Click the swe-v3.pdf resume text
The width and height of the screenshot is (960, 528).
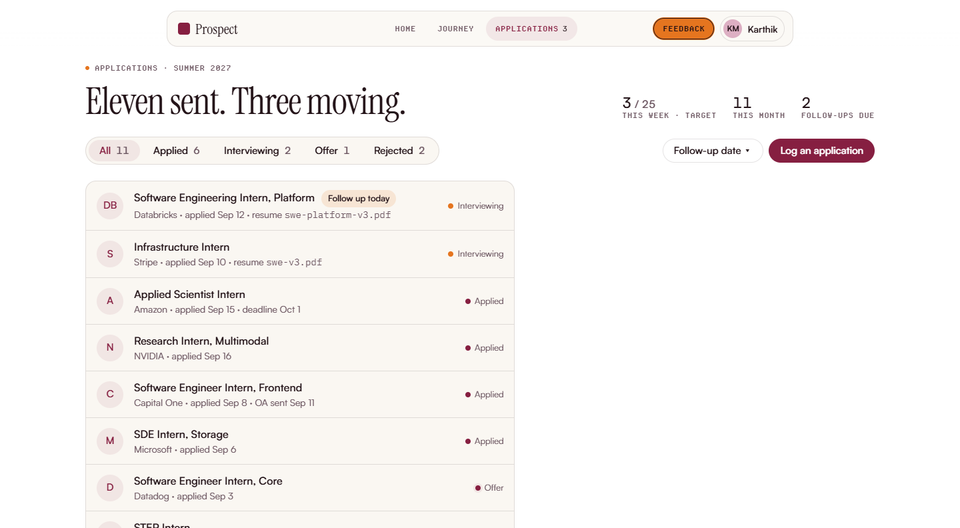294,262
